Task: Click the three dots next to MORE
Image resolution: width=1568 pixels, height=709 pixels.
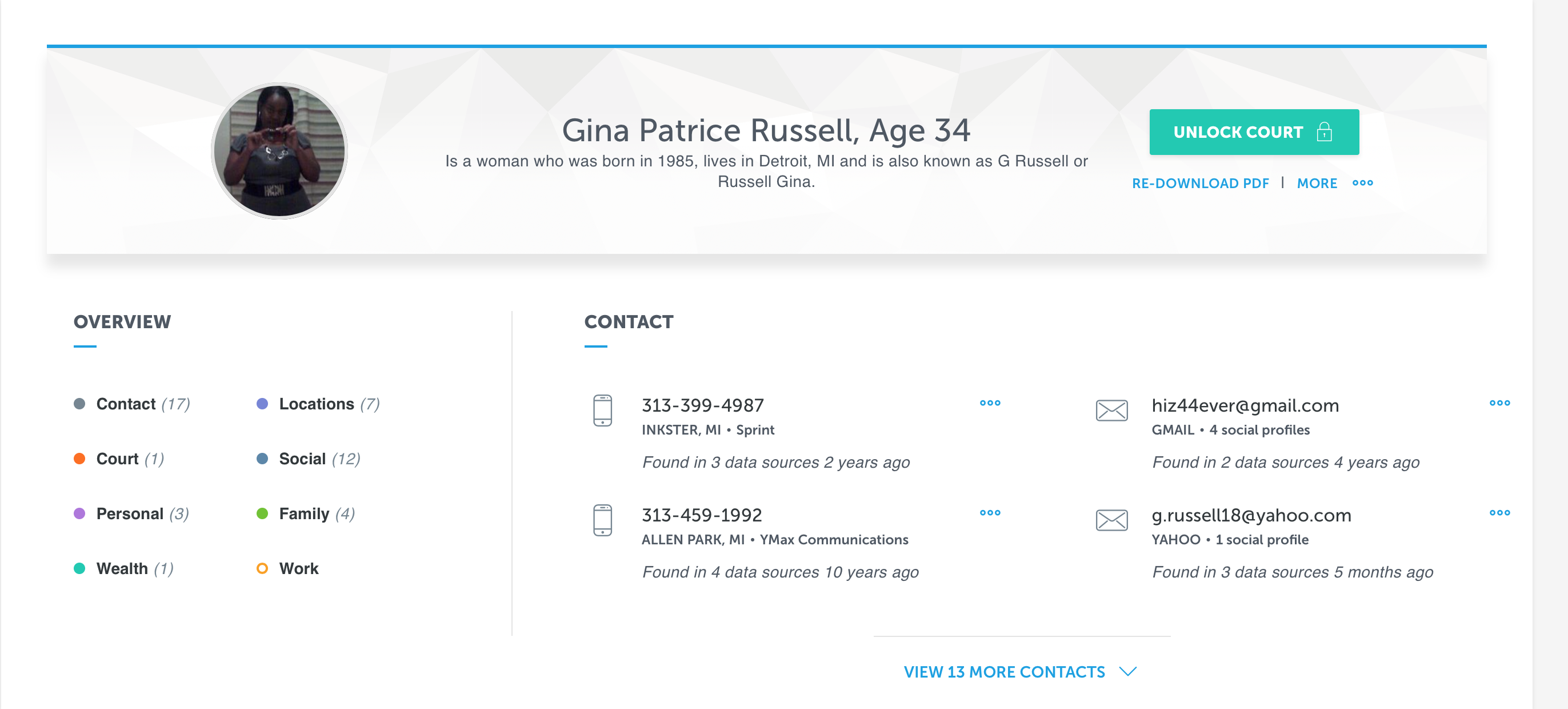Action: [x=1362, y=183]
